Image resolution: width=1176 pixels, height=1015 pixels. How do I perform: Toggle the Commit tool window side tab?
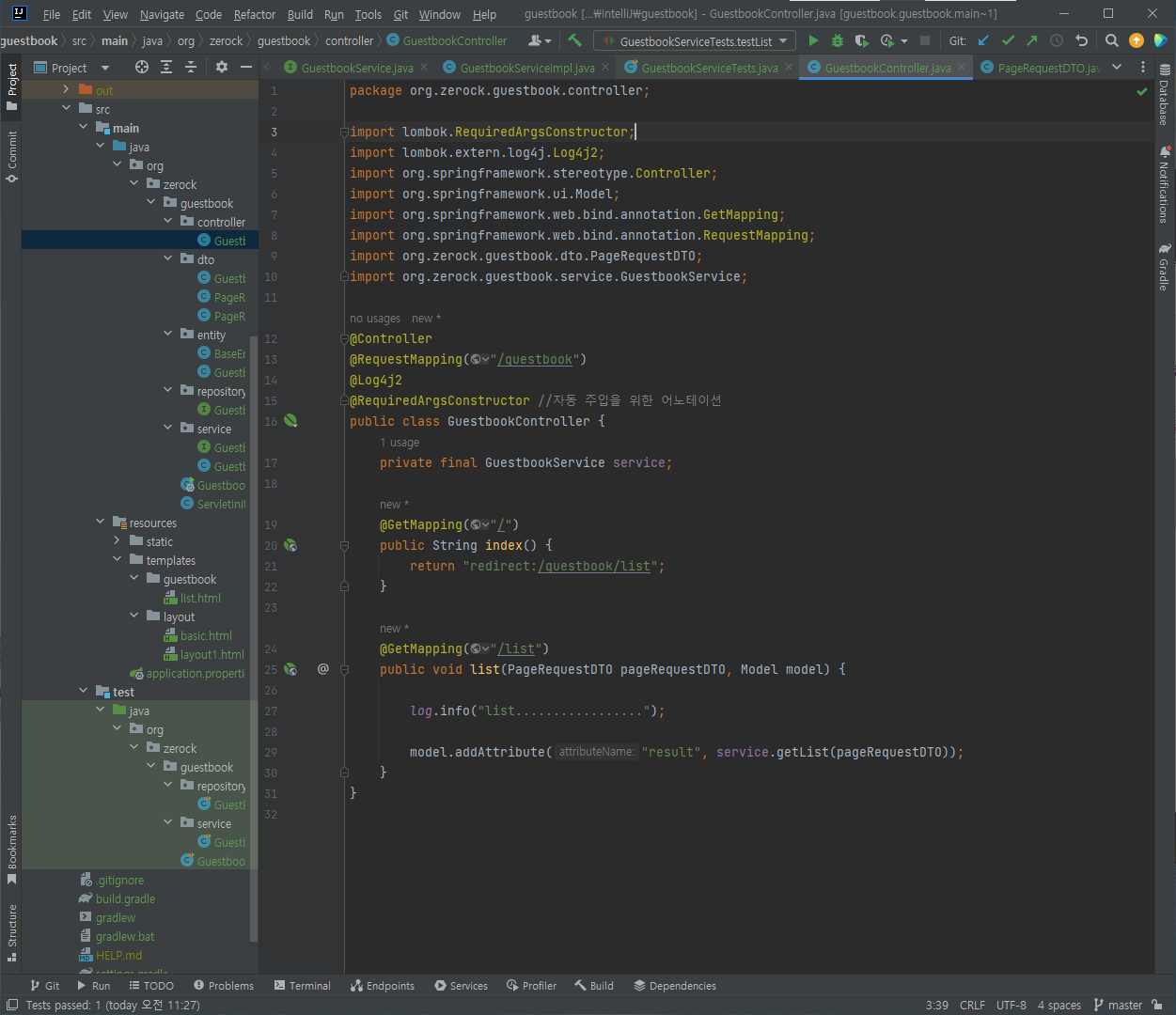point(11,156)
